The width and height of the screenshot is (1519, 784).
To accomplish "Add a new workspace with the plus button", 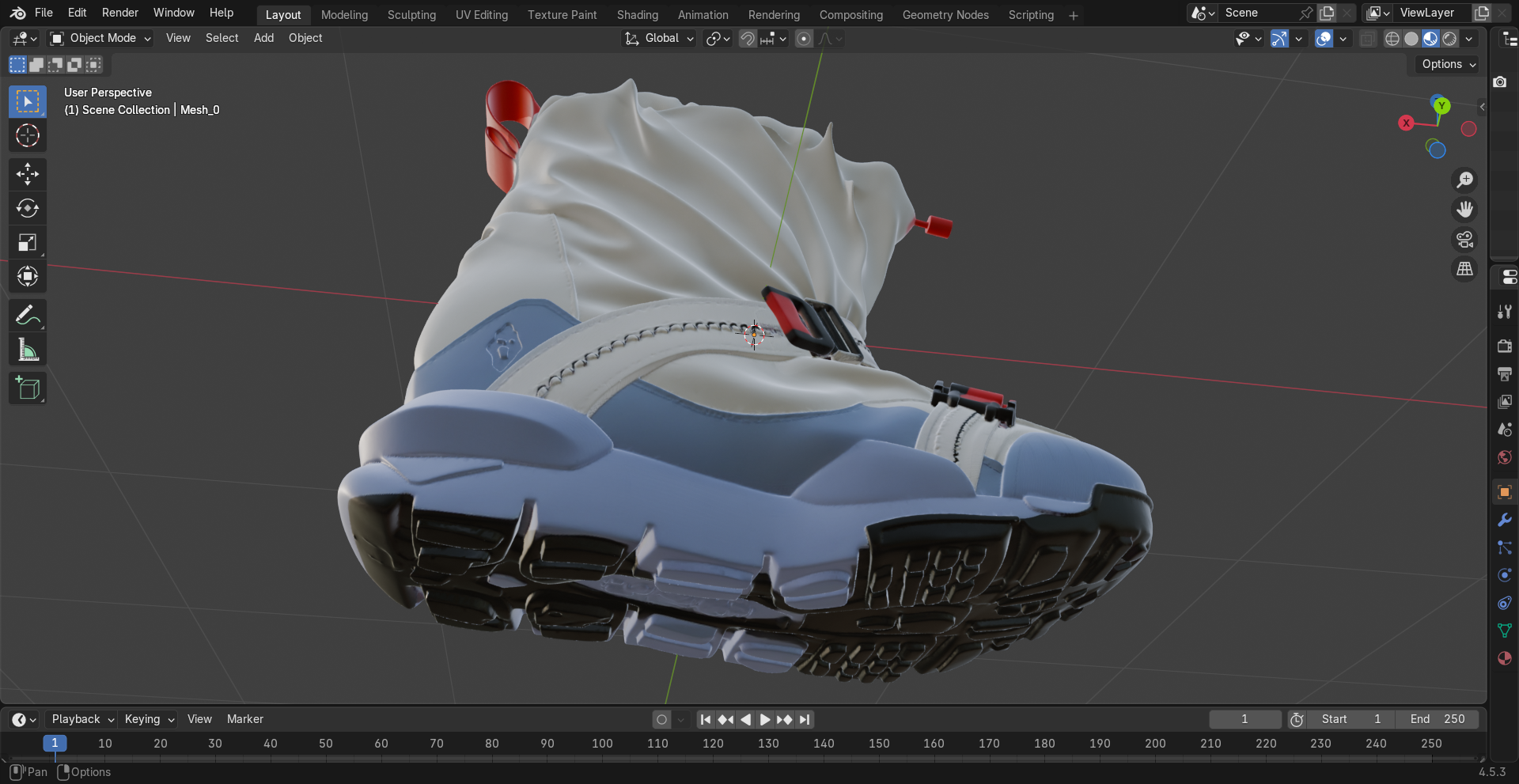I will [x=1074, y=15].
